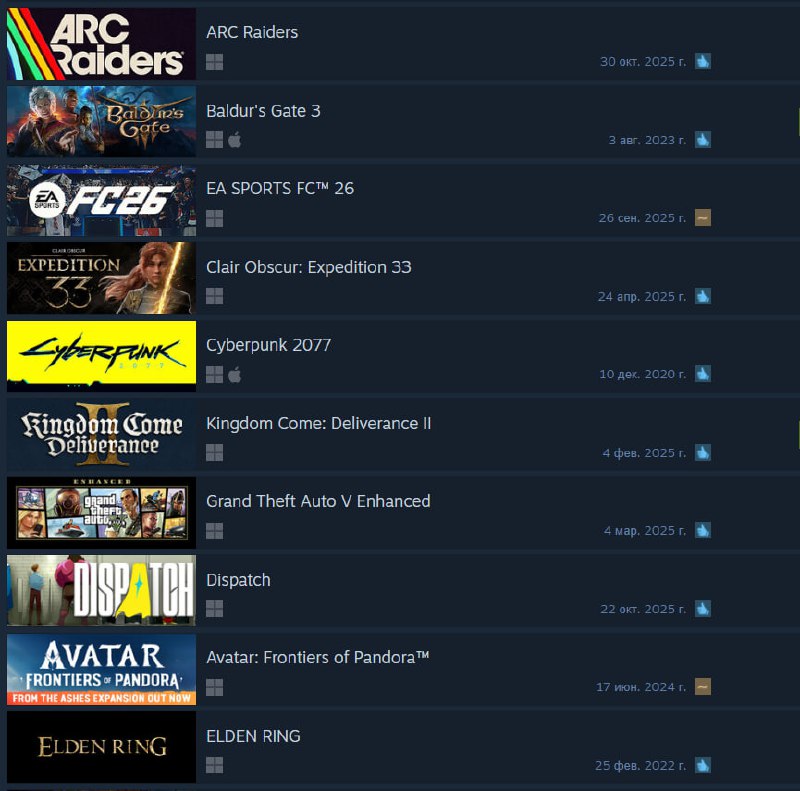Click the thumbs-up icon for Kingdom Come: Deliverance II
The width and height of the screenshot is (800, 791).
pyautogui.click(x=703, y=453)
